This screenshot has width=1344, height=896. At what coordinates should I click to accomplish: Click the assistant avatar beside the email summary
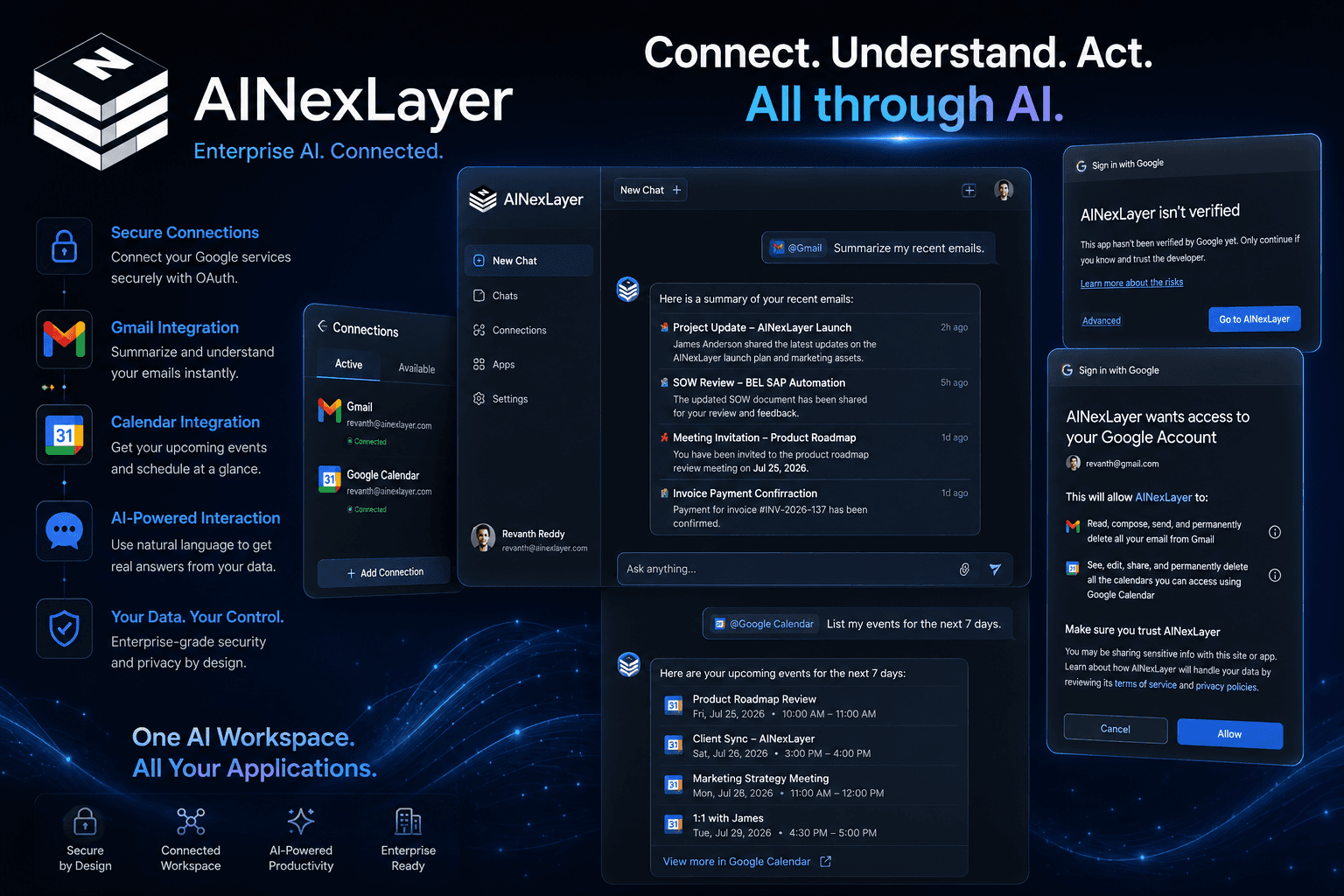pos(628,289)
